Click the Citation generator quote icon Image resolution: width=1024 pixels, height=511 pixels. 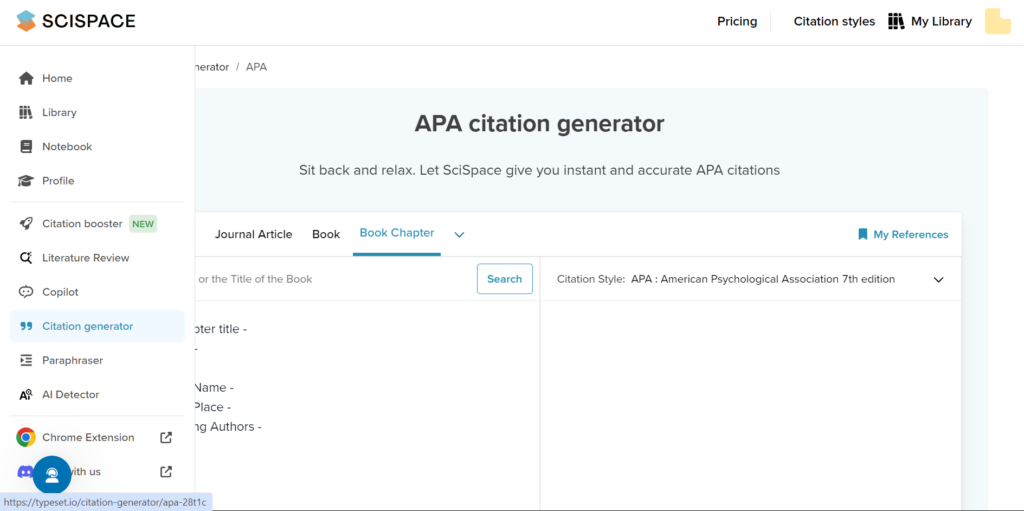(x=26, y=326)
